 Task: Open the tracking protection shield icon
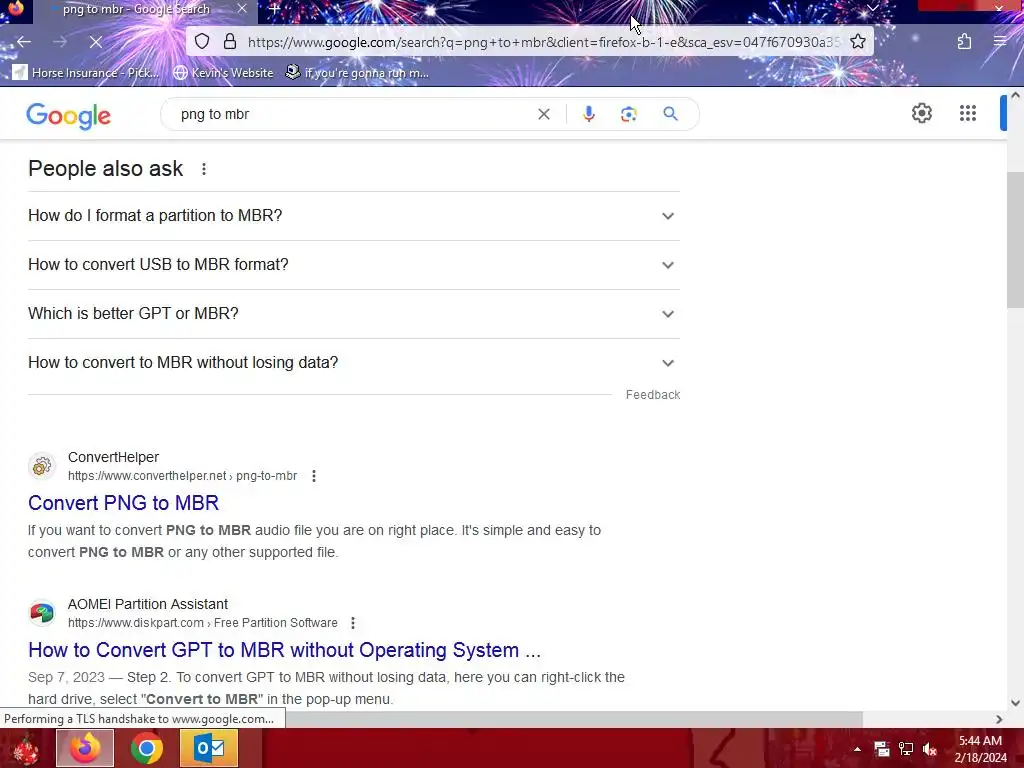(202, 42)
